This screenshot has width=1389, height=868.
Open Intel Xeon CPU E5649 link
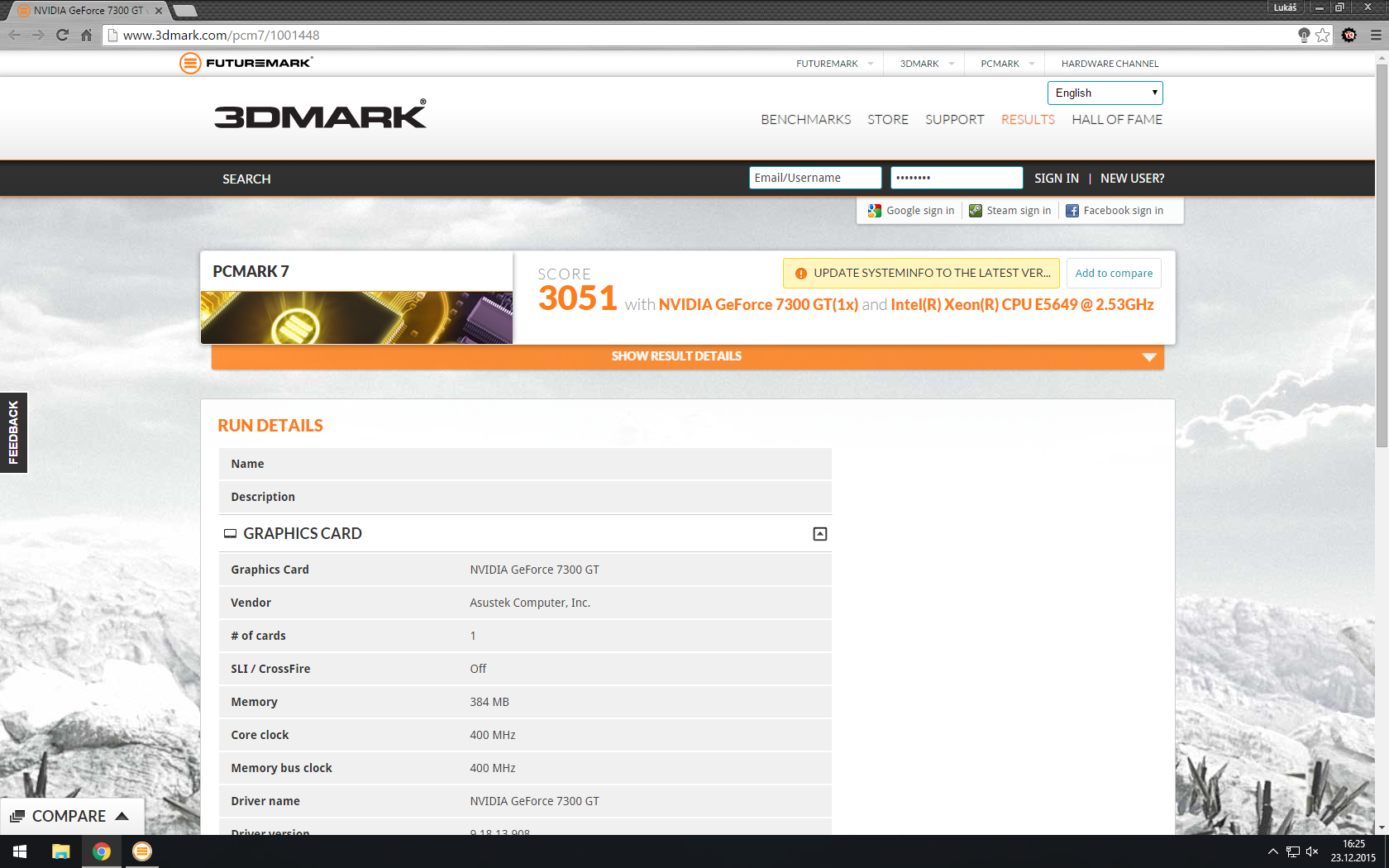tap(1022, 305)
